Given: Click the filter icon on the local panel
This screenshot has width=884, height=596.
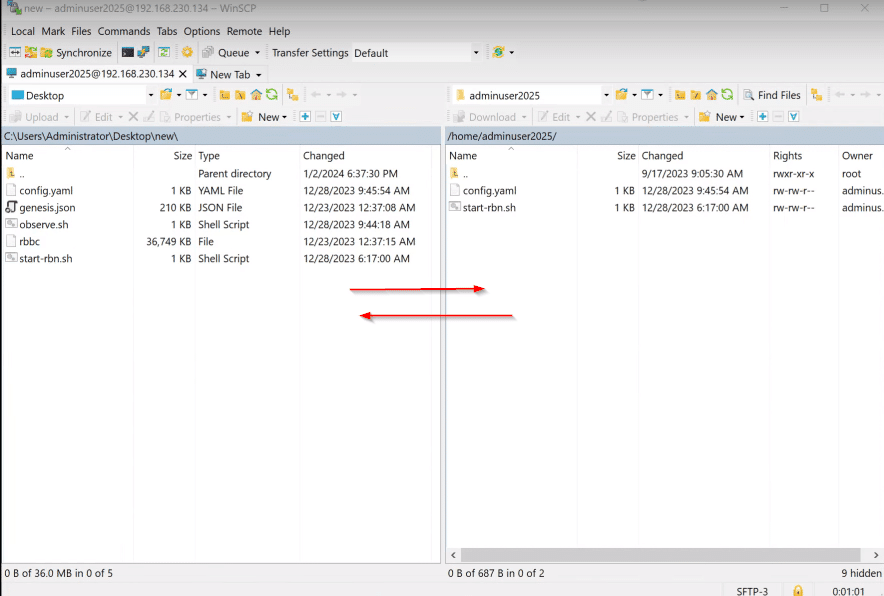Looking at the screenshot, I should point(193,94).
